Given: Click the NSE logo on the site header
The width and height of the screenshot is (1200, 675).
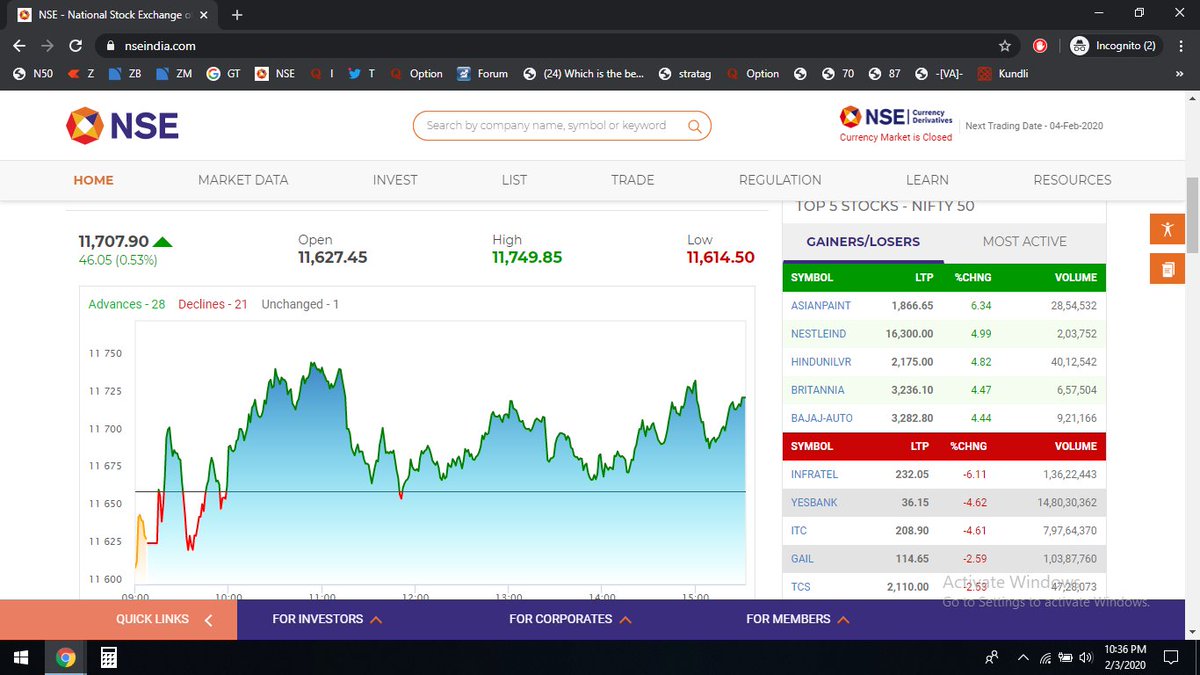Looking at the screenshot, I should 122,126.
